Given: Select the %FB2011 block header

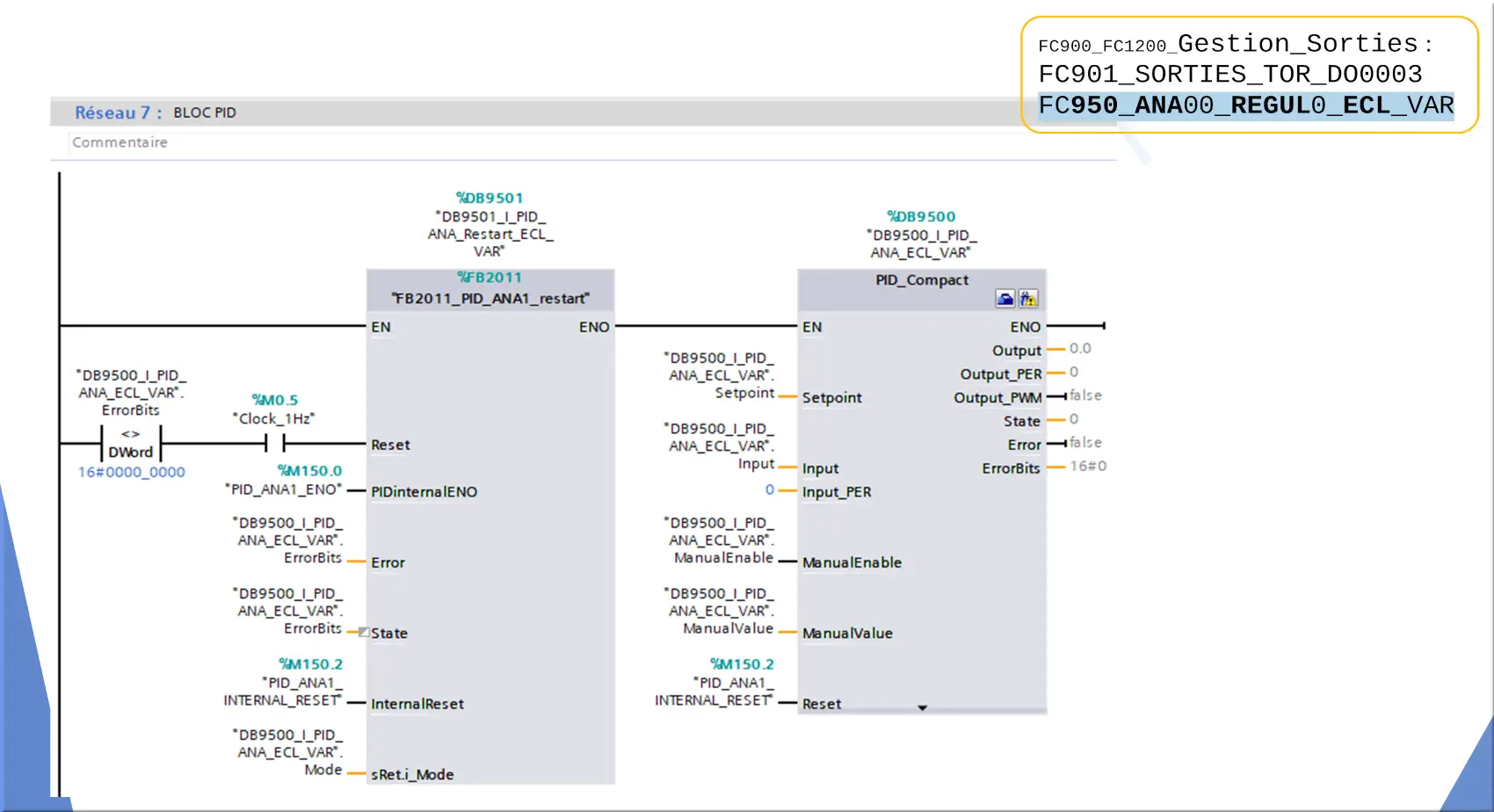Looking at the screenshot, I should [x=490, y=277].
